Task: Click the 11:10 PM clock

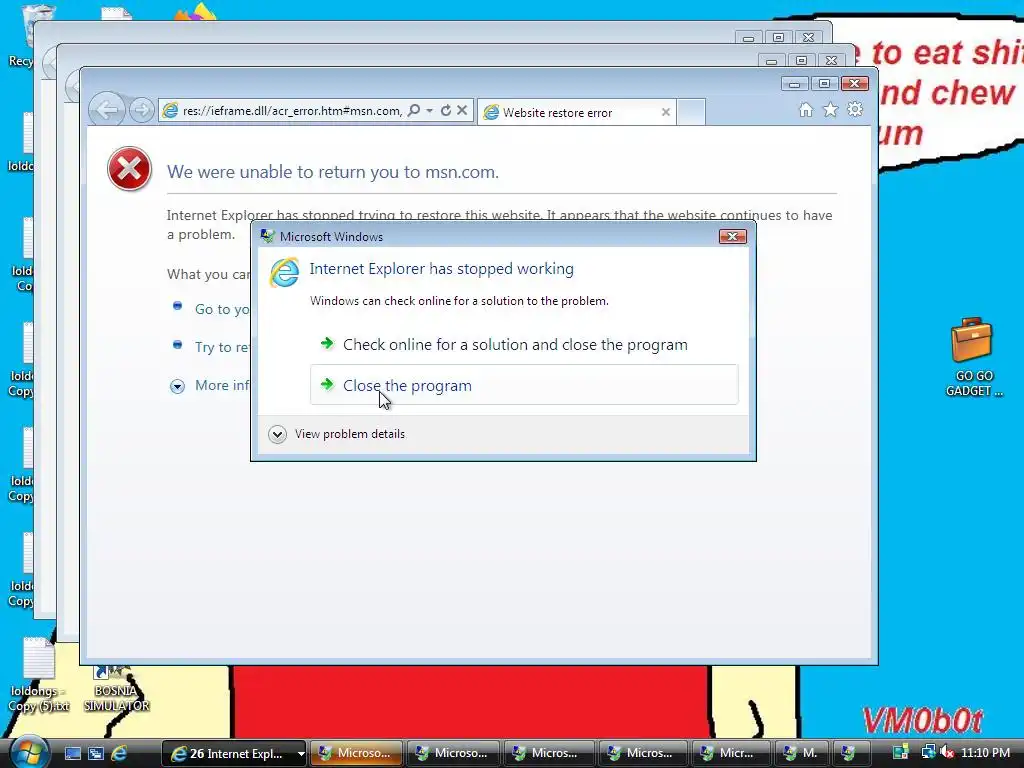Action: [x=985, y=753]
